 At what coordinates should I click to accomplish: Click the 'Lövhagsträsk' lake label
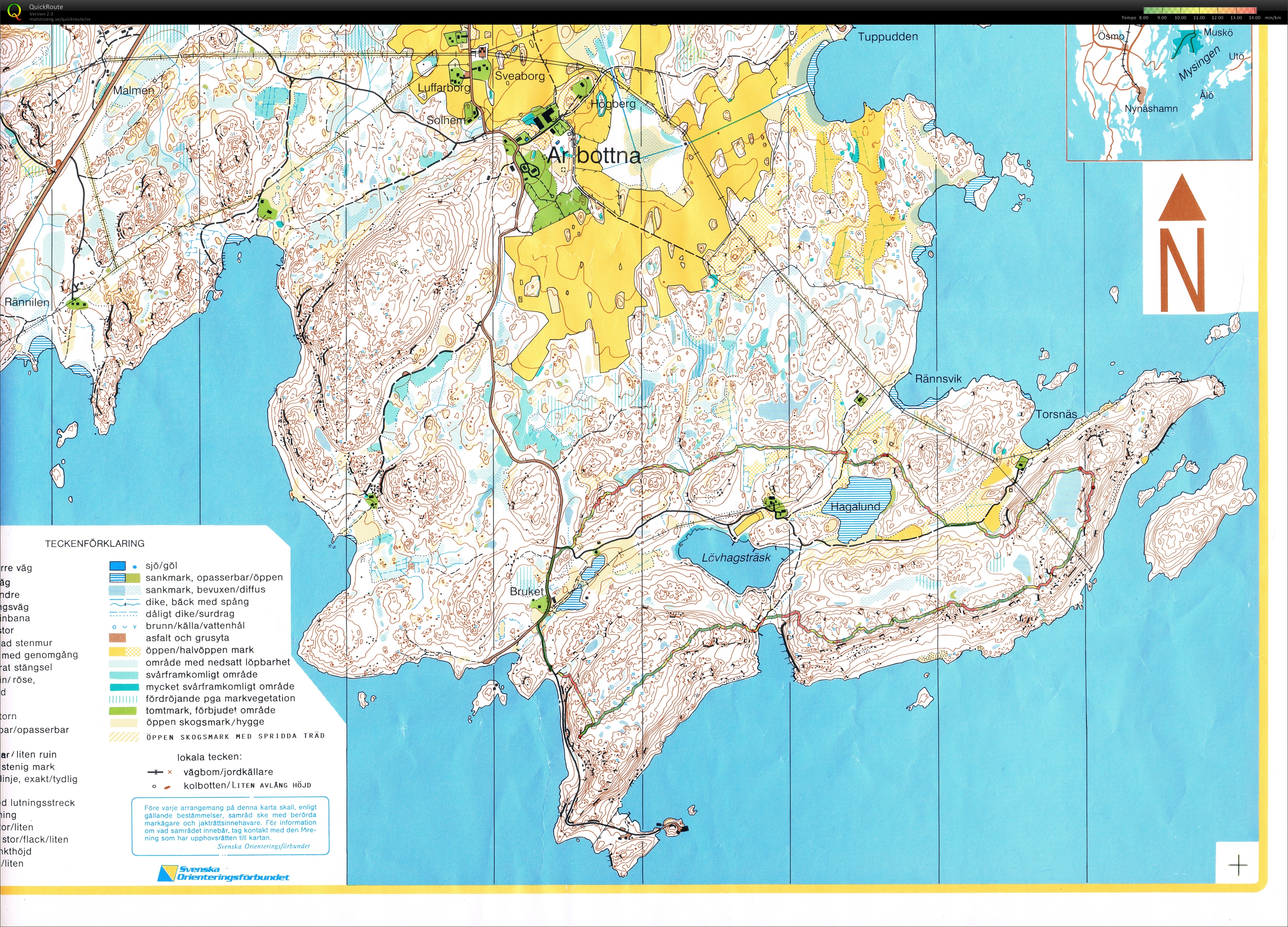[x=736, y=558]
